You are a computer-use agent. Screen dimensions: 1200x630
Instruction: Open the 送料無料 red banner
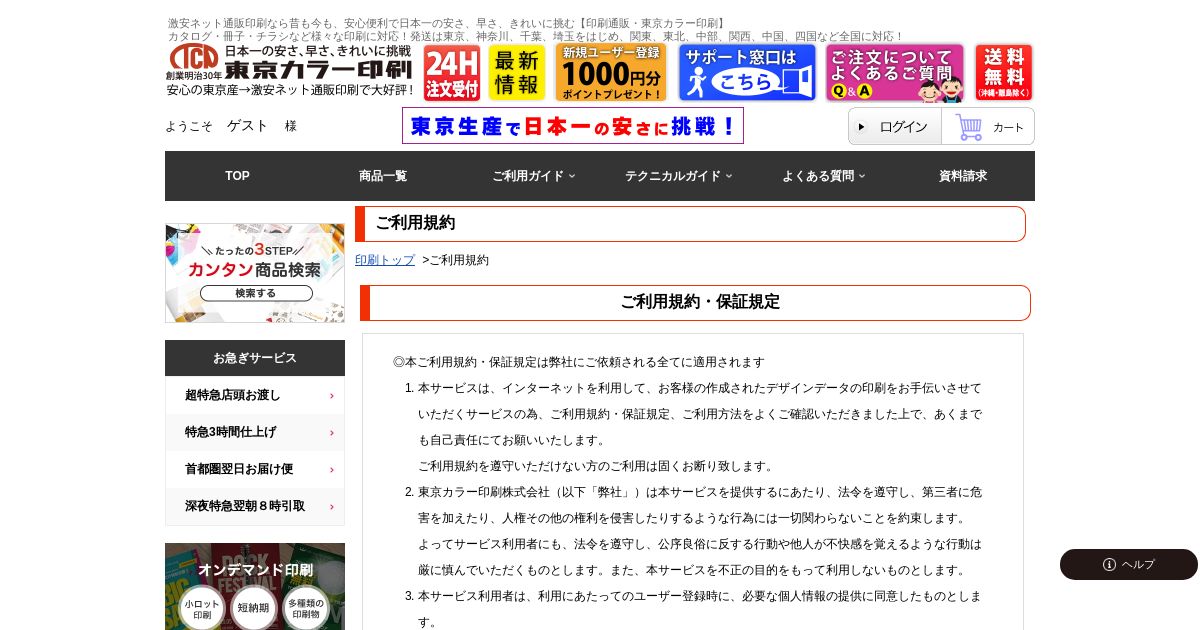(1004, 72)
